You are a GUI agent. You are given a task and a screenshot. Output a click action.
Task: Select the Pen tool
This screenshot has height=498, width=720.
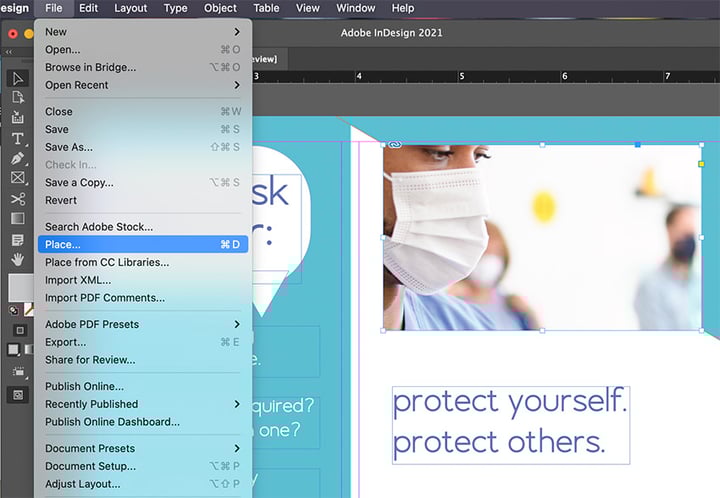tap(18, 158)
